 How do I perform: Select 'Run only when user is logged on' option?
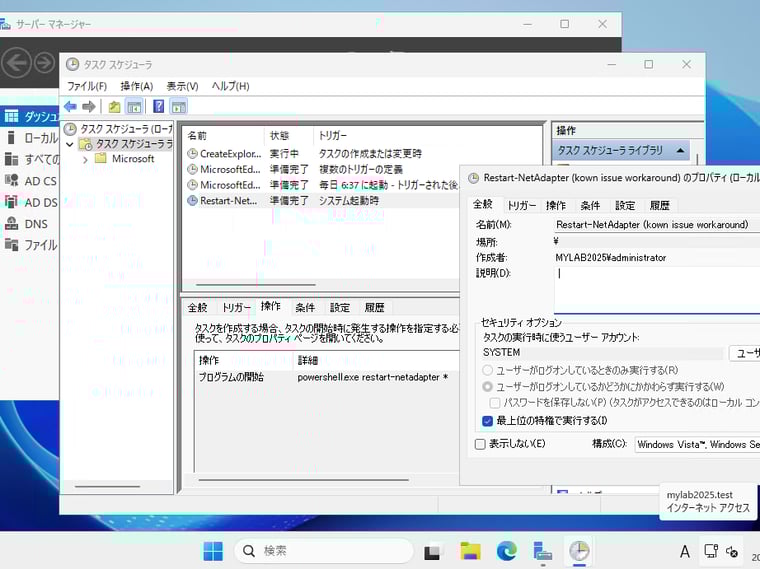(x=487, y=371)
